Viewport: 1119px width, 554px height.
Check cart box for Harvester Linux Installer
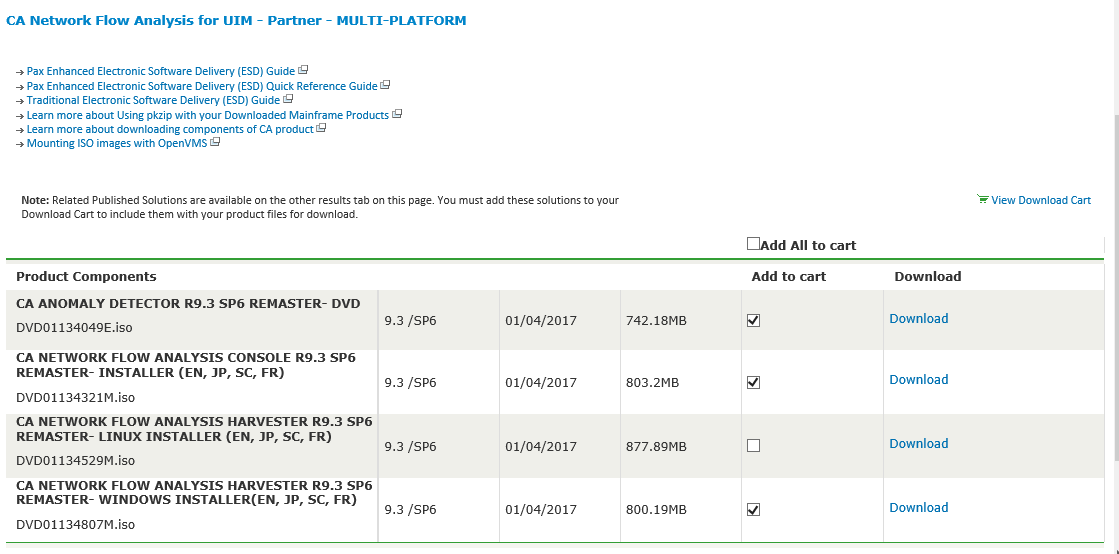click(753, 445)
